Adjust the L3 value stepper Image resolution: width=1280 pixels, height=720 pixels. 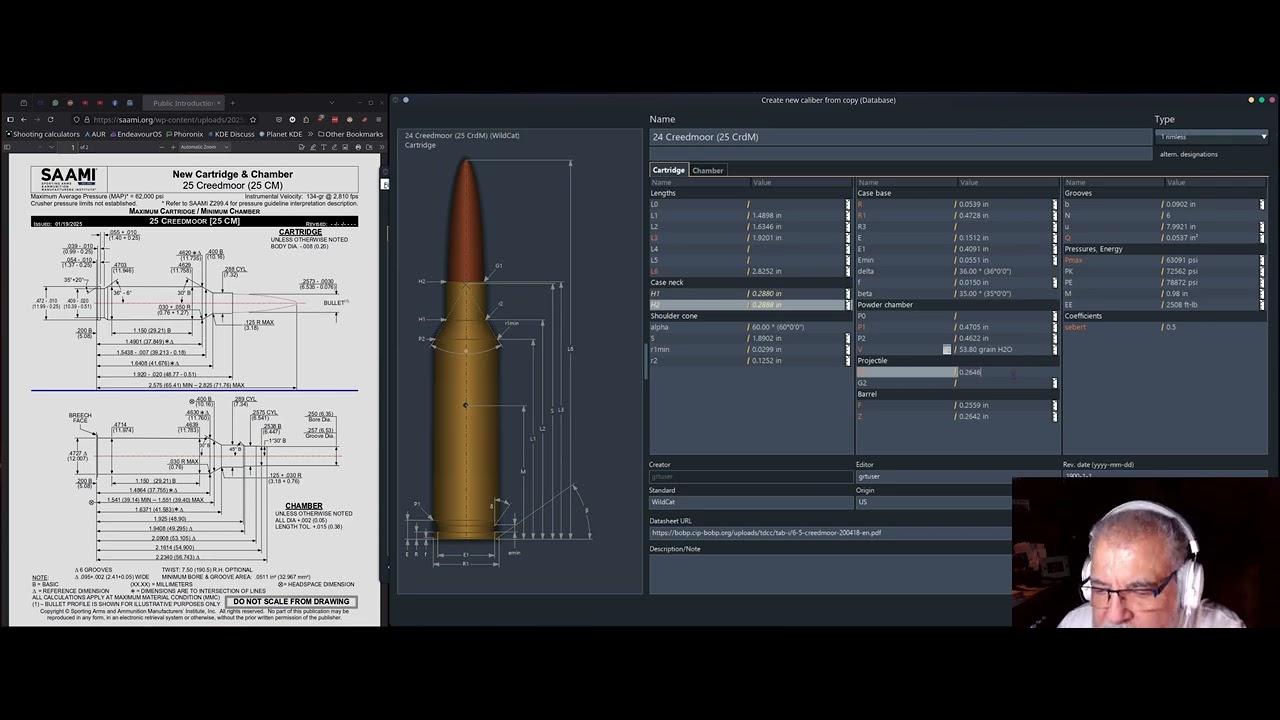pos(848,238)
